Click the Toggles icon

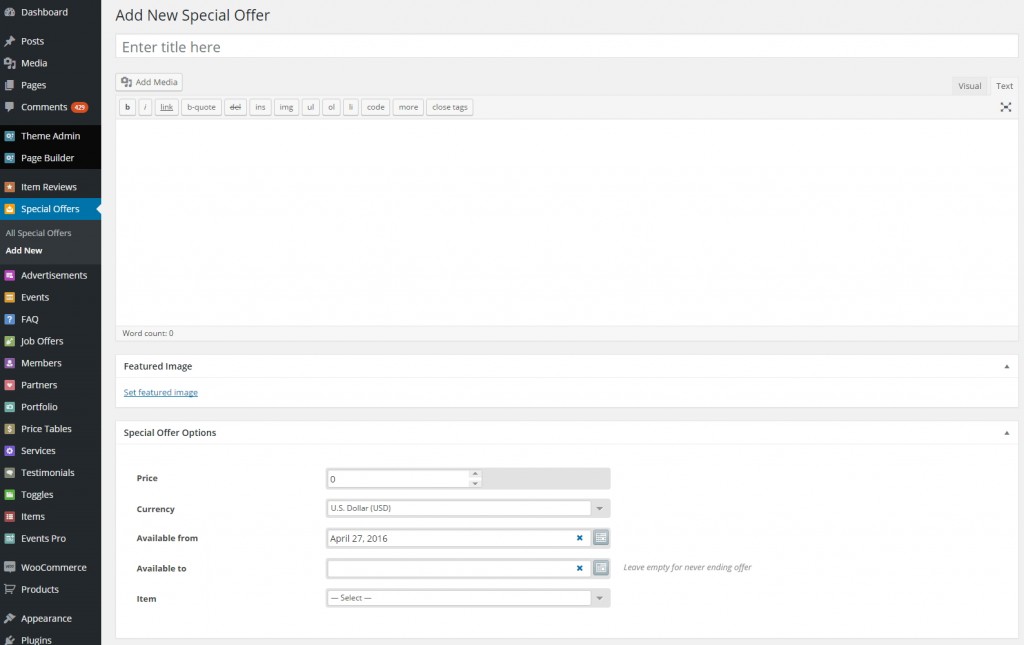click(10, 495)
